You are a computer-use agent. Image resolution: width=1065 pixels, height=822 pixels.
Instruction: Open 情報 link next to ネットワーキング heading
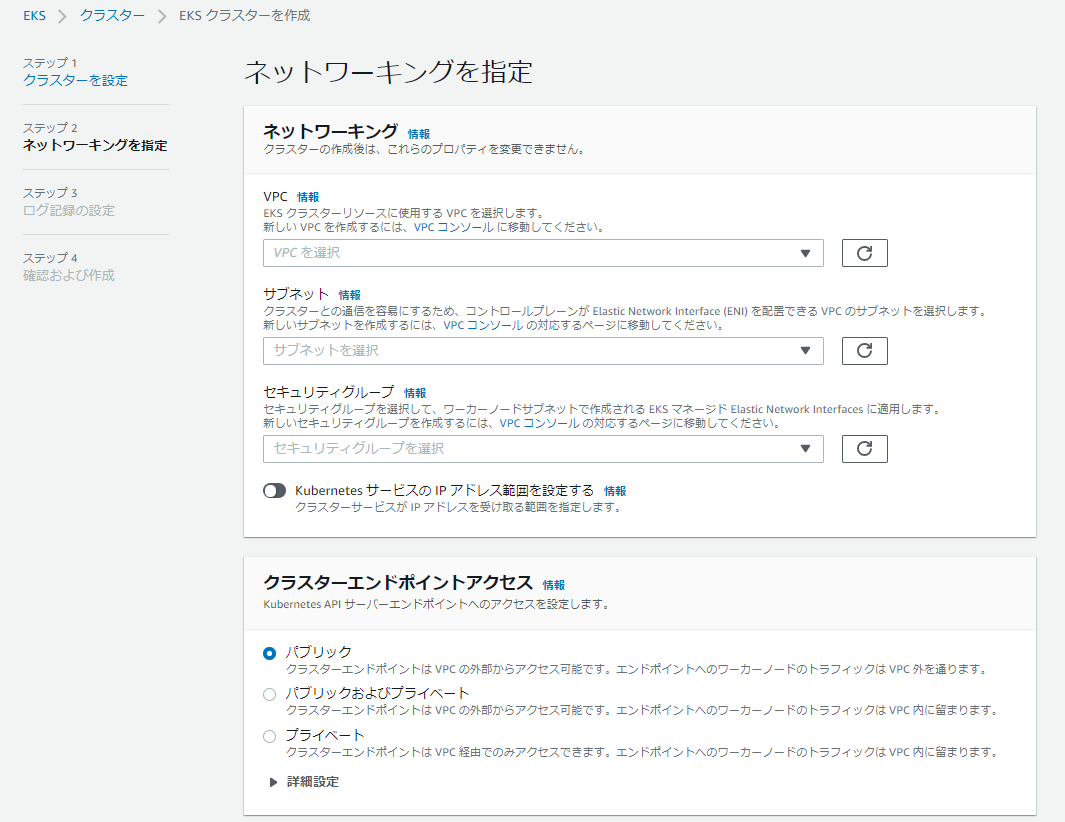tap(419, 134)
